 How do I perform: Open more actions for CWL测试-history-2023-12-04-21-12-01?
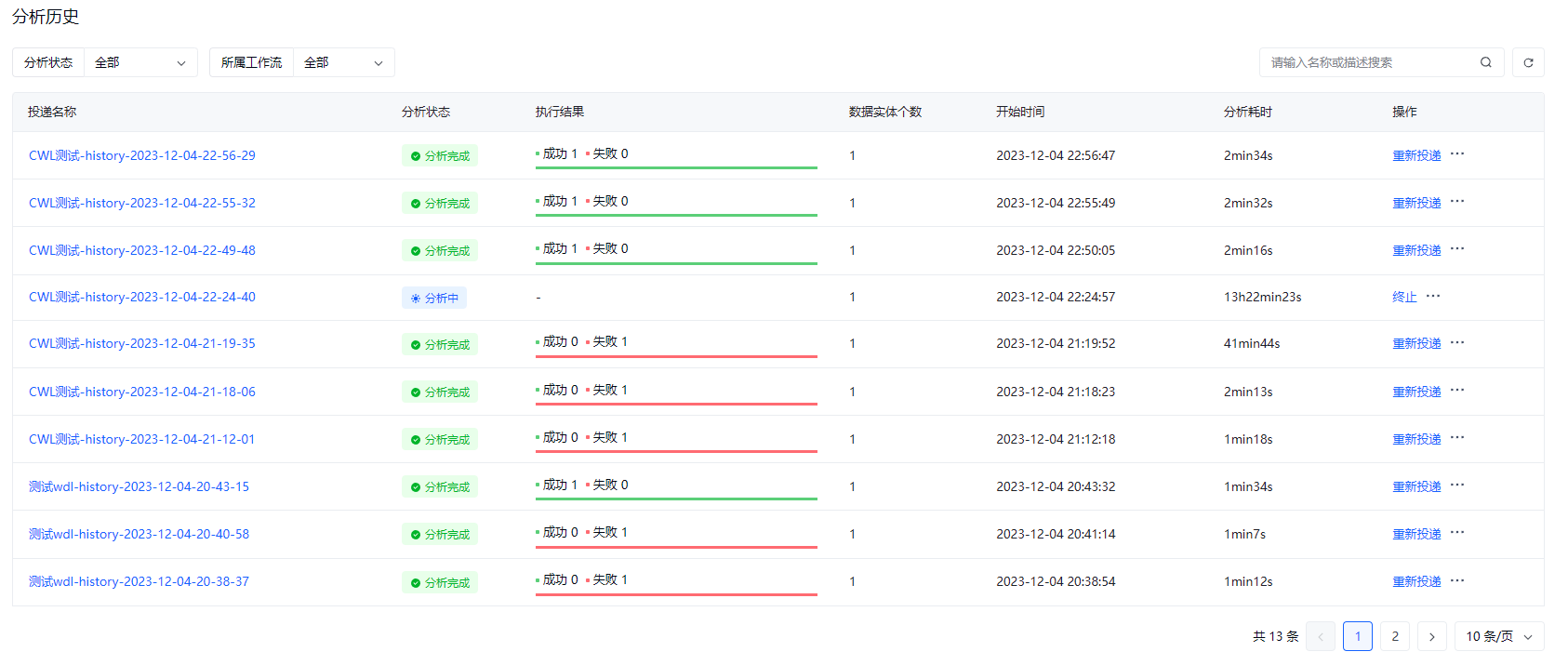tap(1457, 438)
